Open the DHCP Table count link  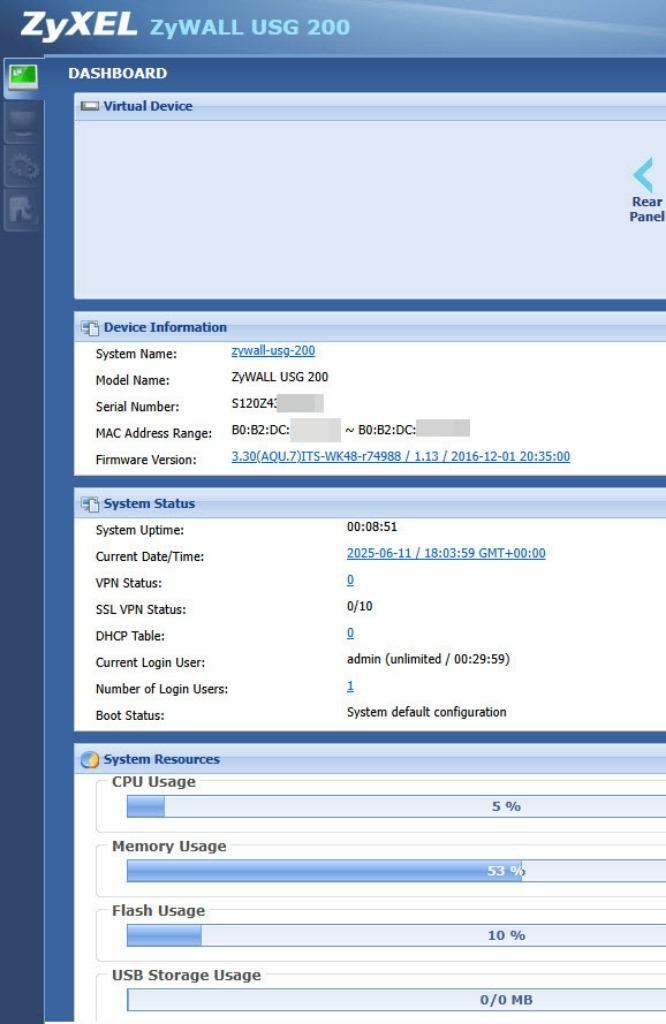[350, 633]
